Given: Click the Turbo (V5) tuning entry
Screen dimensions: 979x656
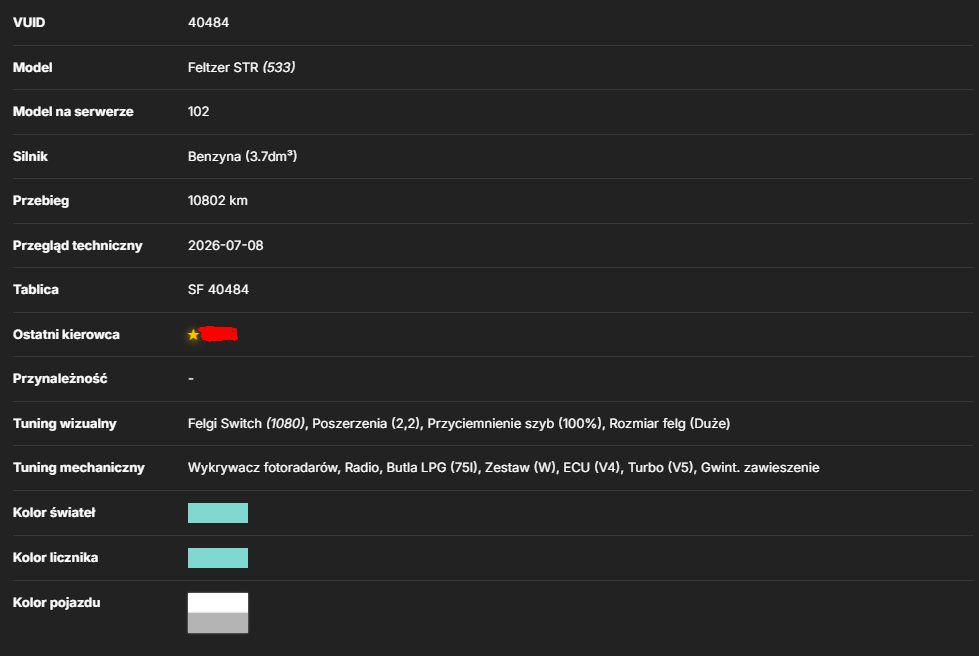Looking at the screenshot, I should 661,468.
